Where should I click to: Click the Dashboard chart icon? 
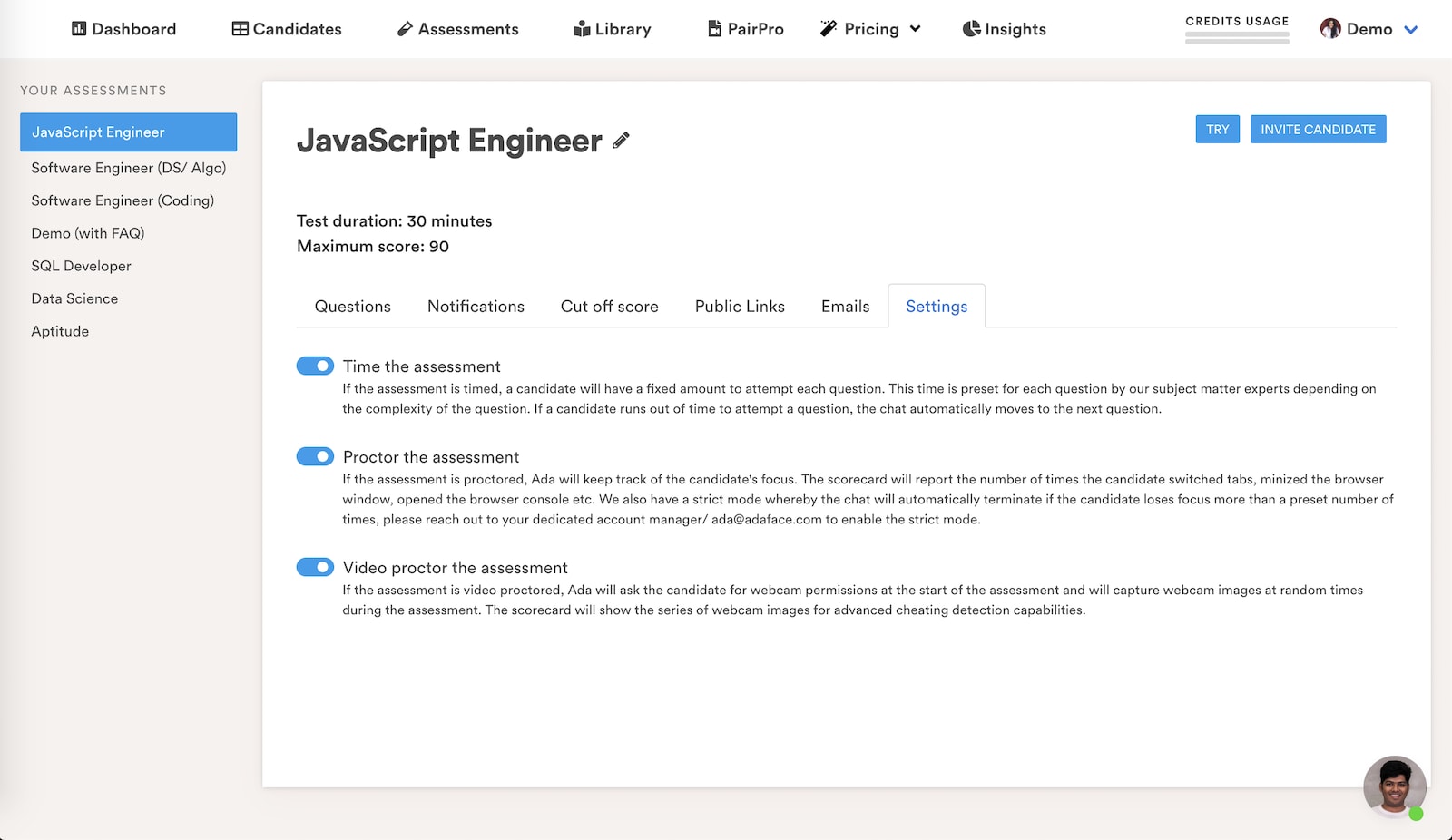point(79,29)
